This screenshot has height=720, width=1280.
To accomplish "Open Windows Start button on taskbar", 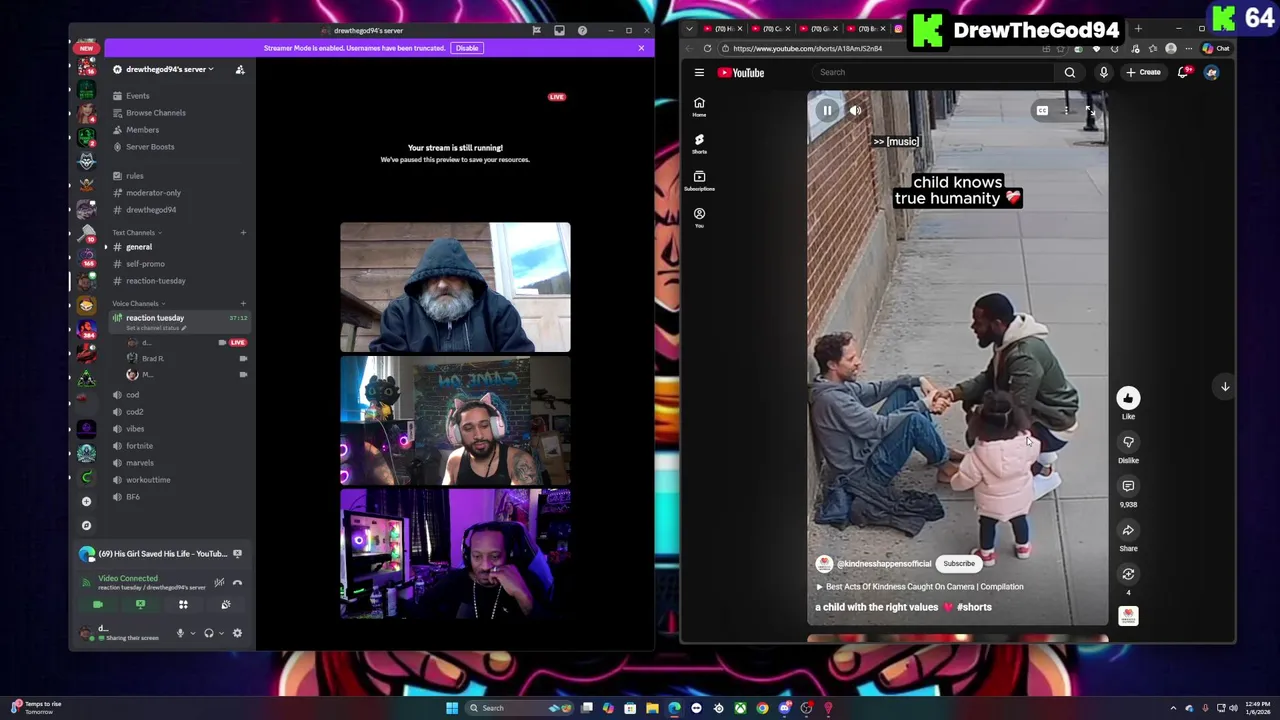I will tap(452, 708).
